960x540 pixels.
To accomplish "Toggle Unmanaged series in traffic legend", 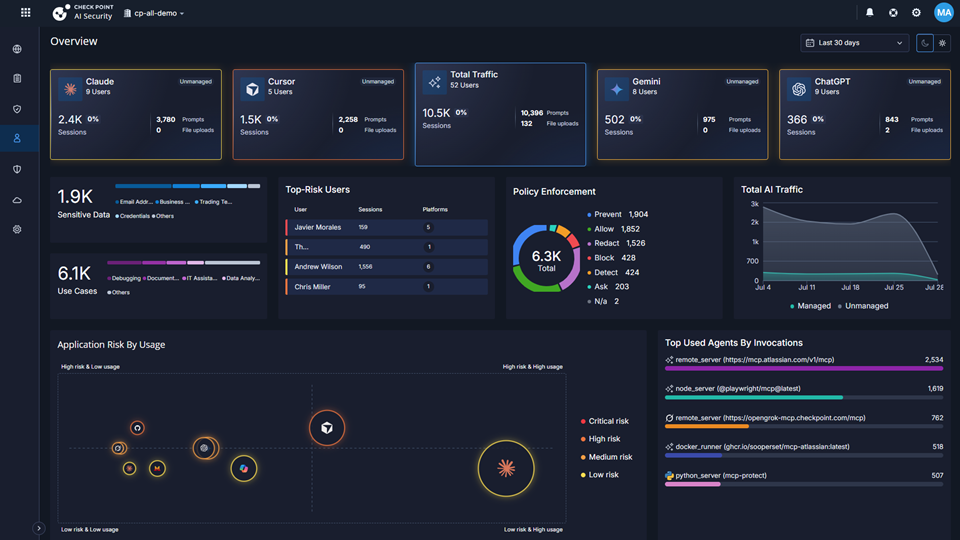I will [x=863, y=306].
